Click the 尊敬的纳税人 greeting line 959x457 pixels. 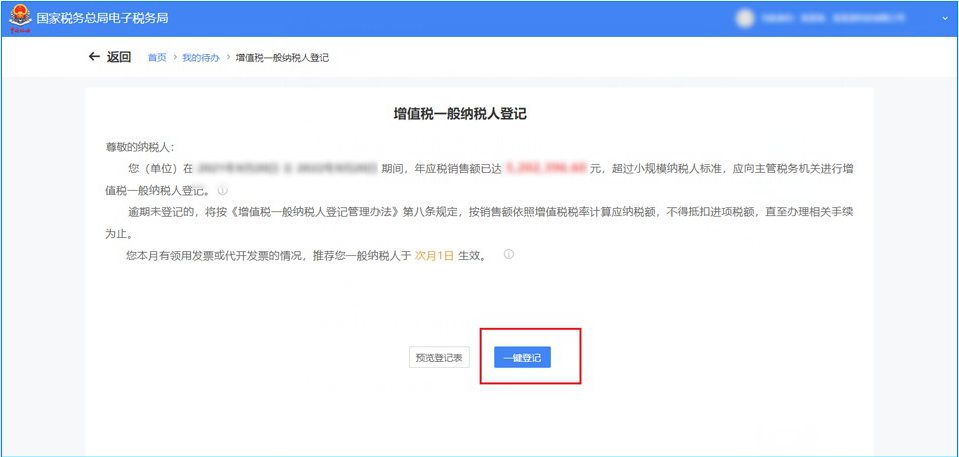pyautogui.click(x=140, y=147)
